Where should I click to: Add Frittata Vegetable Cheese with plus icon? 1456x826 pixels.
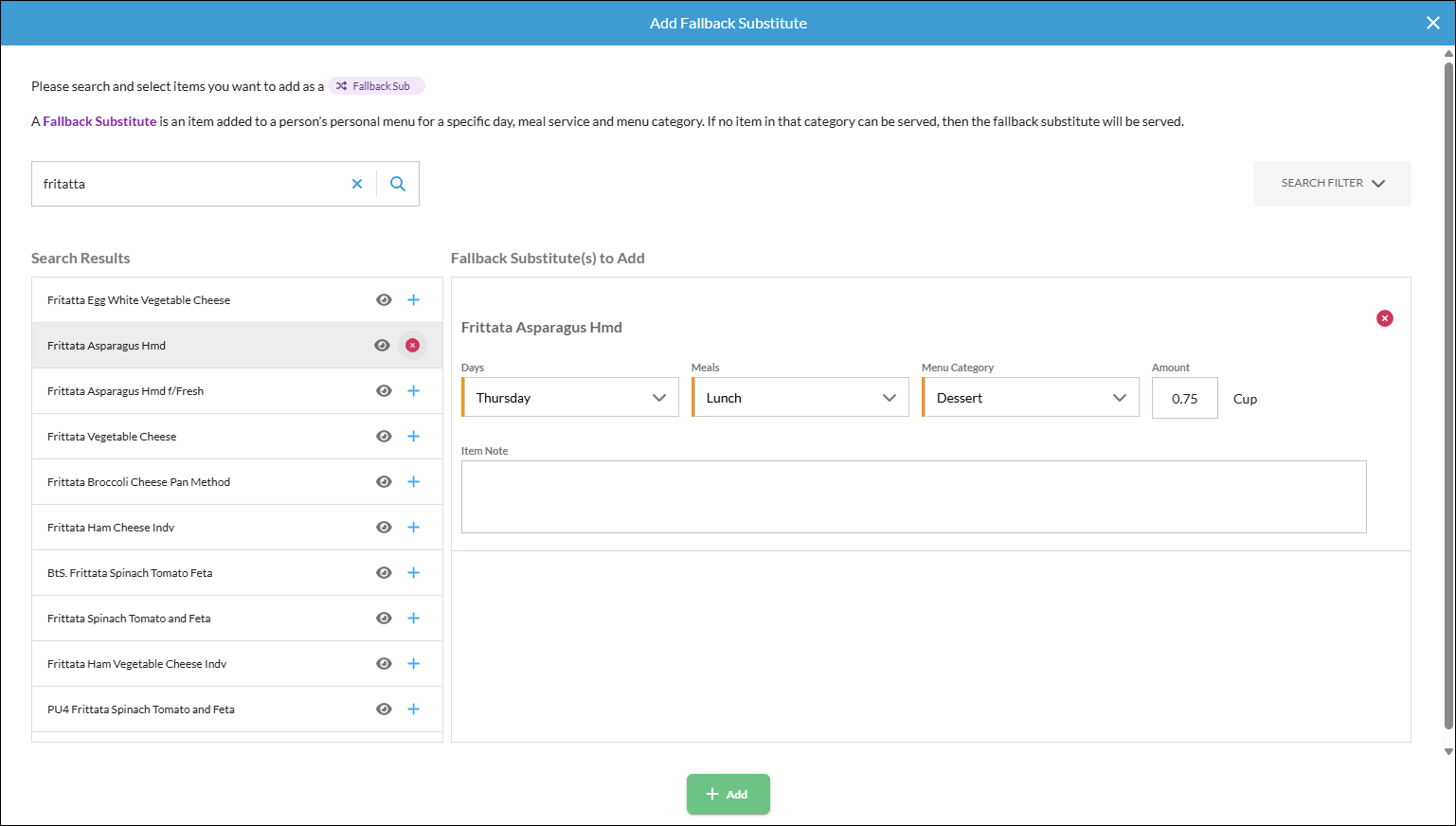pyautogui.click(x=413, y=437)
